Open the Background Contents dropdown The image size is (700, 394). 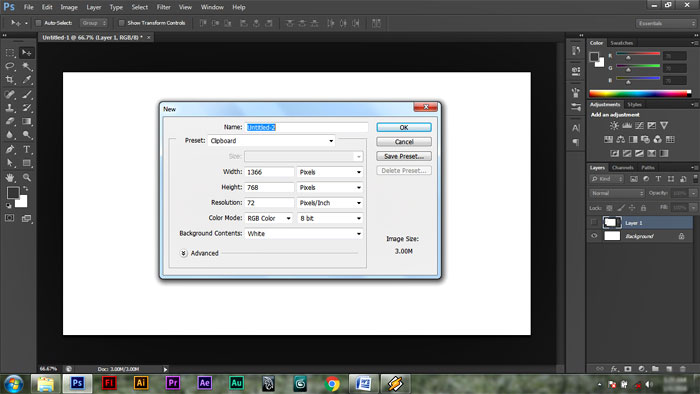click(x=304, y=234)
